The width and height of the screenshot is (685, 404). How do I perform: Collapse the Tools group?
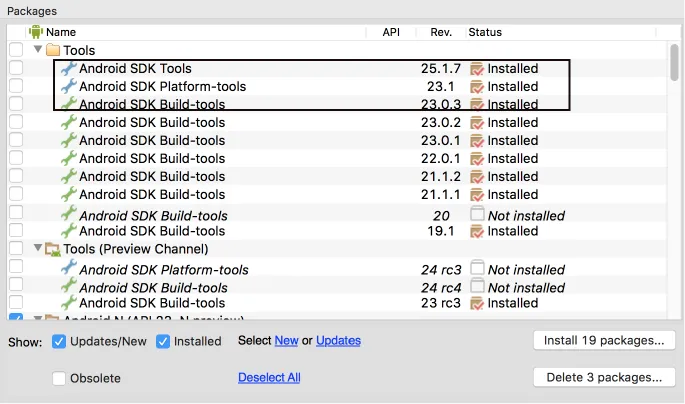pyautogui.click(x=39, y=50)
